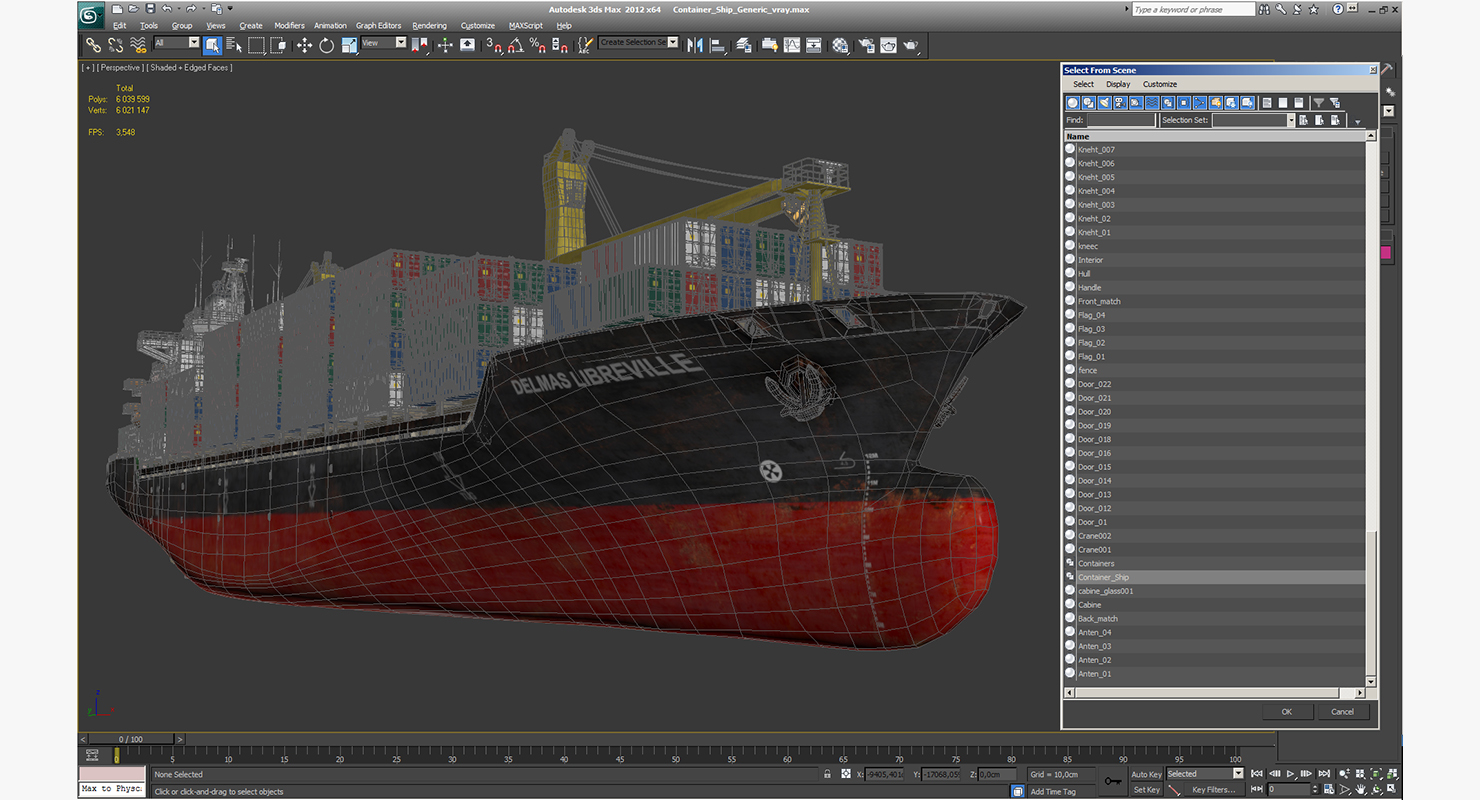Activate the Select Object tool
The width and height of the screenshot is (1480, 800).
(212, 45)
